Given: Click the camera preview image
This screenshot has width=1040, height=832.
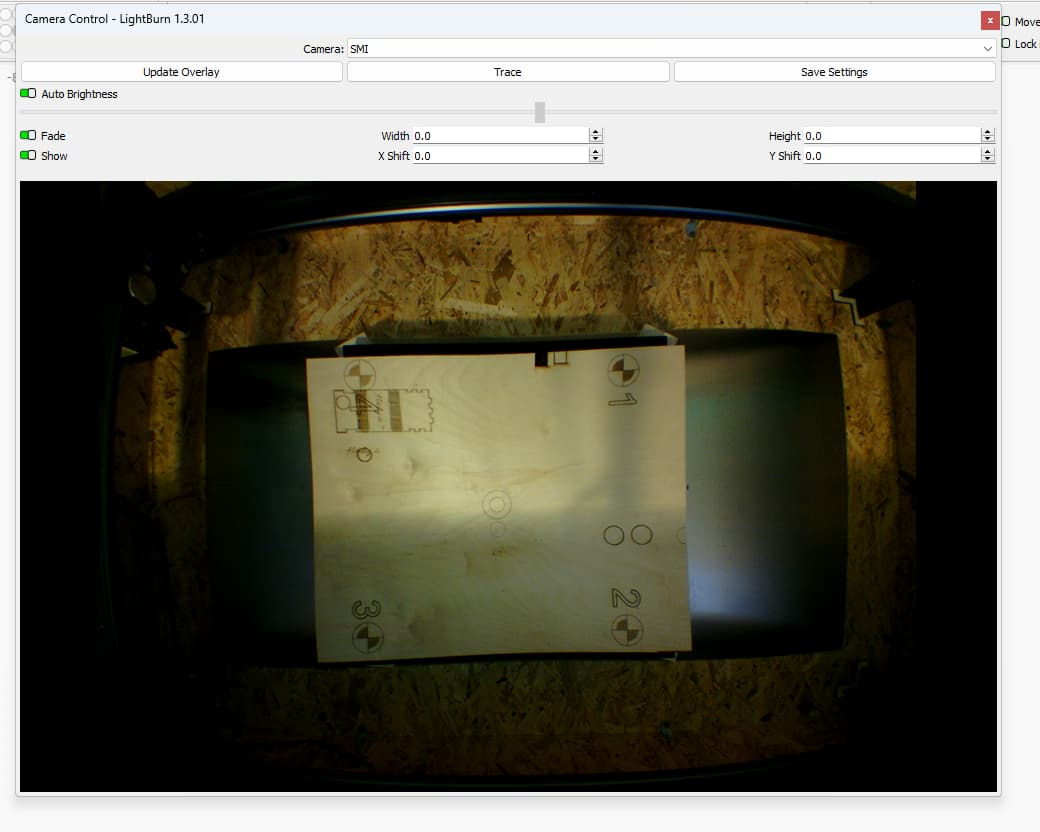Looking at the screenshot, I should 508,486.
